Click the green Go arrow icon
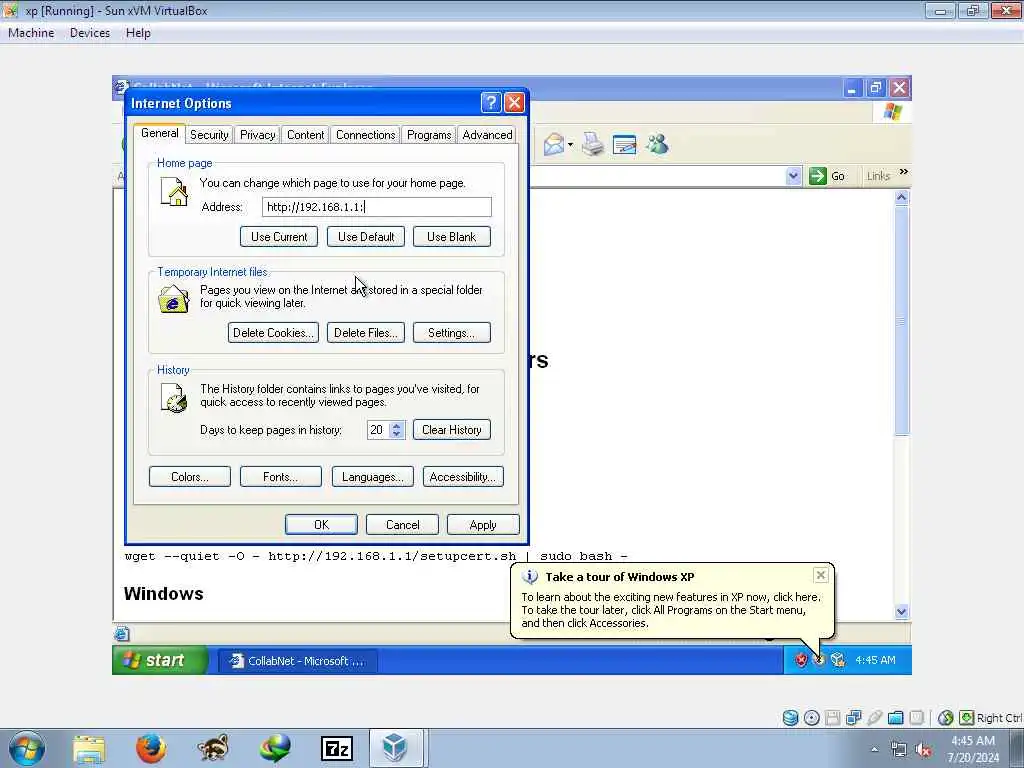The height and width of the screenshot is (768, 1024). pos(818,176)
